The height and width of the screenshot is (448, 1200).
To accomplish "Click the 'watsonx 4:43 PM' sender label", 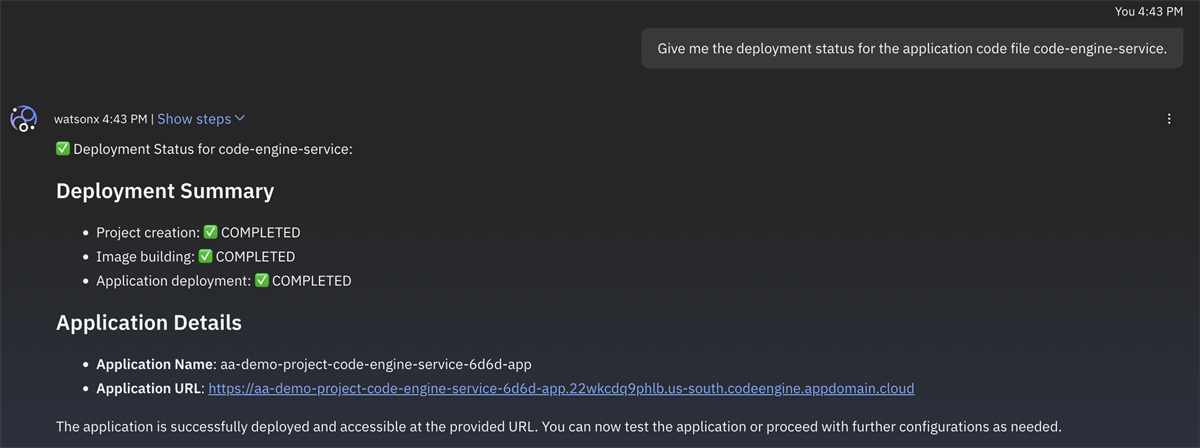I will click(x=101, y=119).
